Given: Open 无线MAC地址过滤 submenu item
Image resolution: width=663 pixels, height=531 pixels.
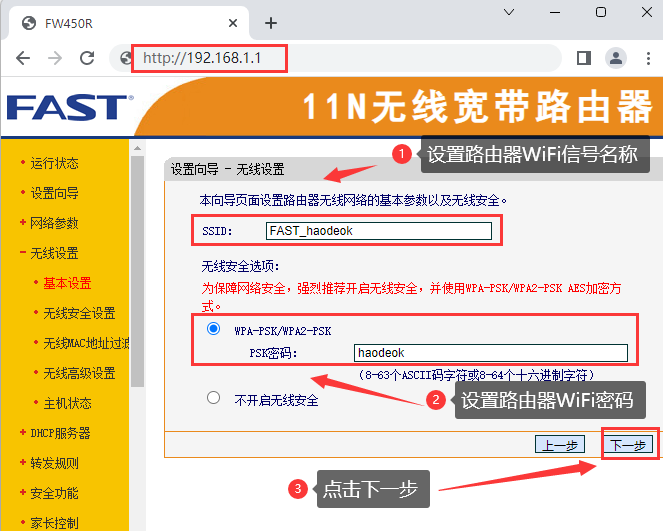Looking at the screenshot, I should (86, 343).
